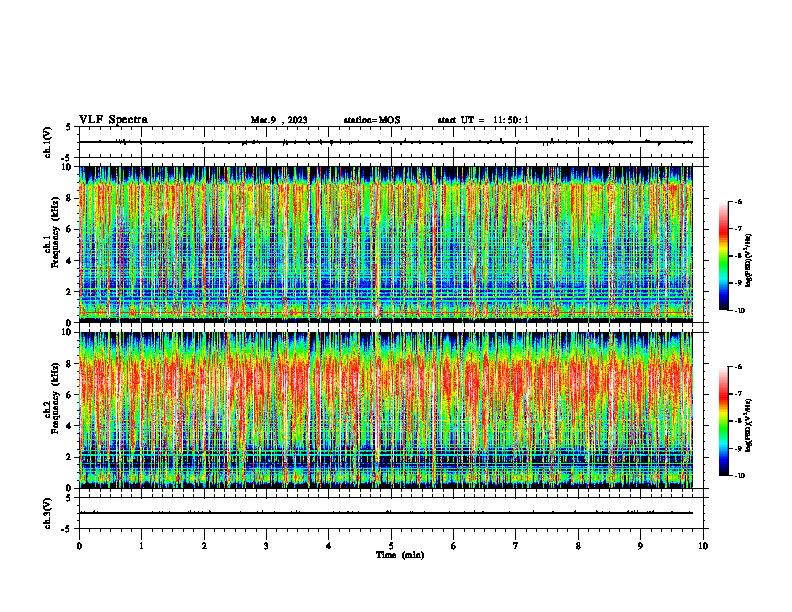Click tick label '5' on the Time axis
The image size is (792, 612).
coord(391,546)
